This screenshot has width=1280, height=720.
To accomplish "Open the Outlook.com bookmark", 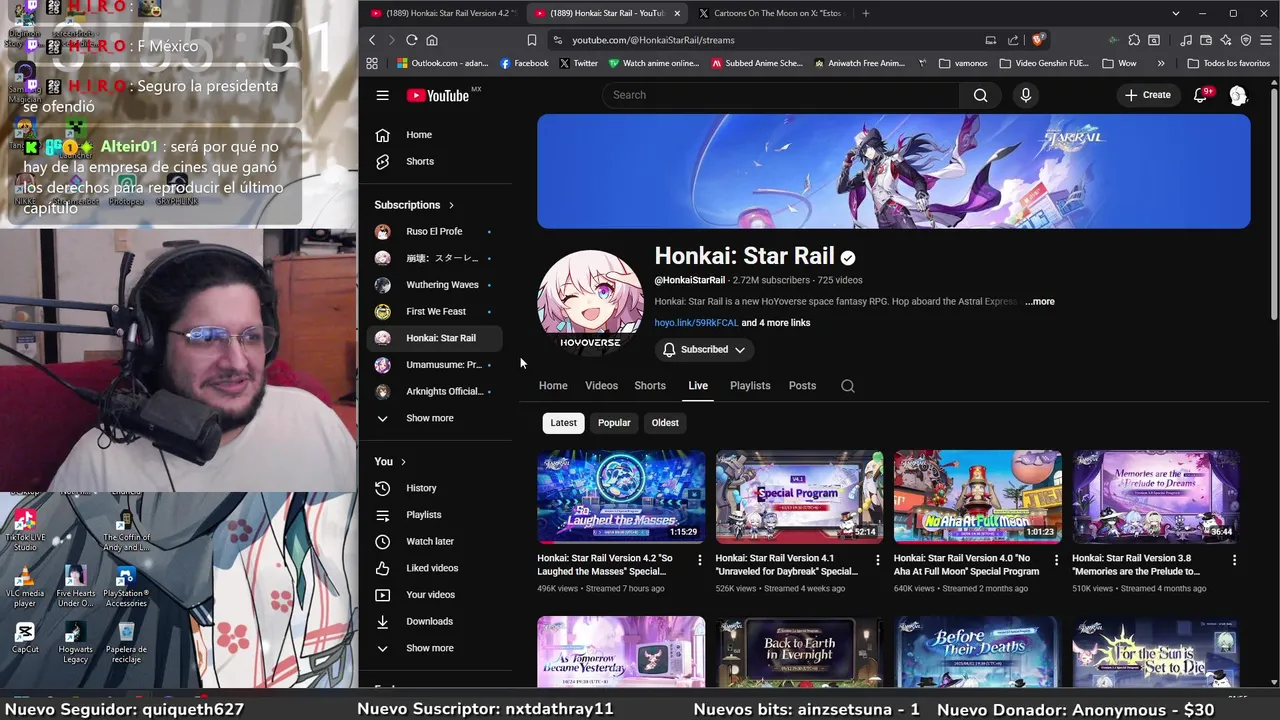I will pyautogui.click(x=442, y=63).
